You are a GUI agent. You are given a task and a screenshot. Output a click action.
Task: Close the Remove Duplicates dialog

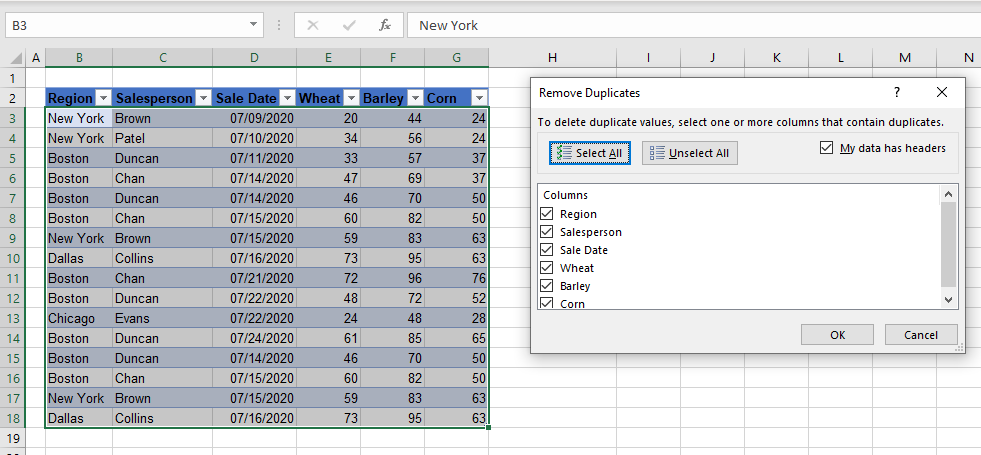coord(941,92)
